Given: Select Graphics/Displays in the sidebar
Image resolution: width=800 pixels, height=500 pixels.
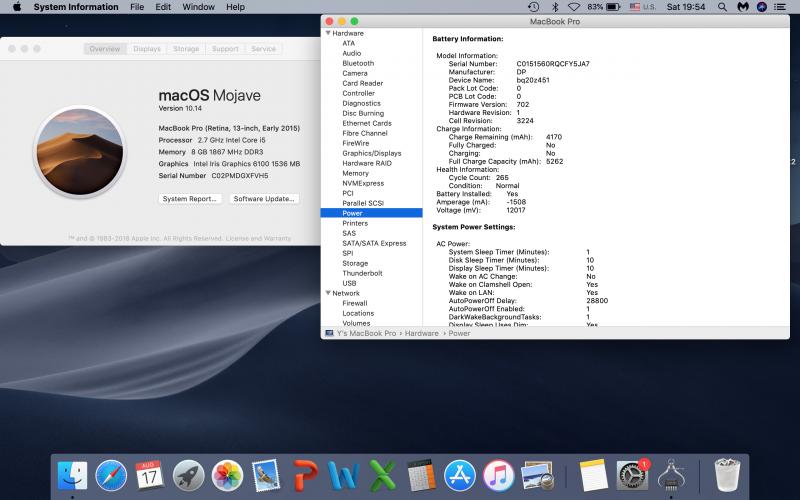Looking at the screenshot, I should (x=372, y=153).
